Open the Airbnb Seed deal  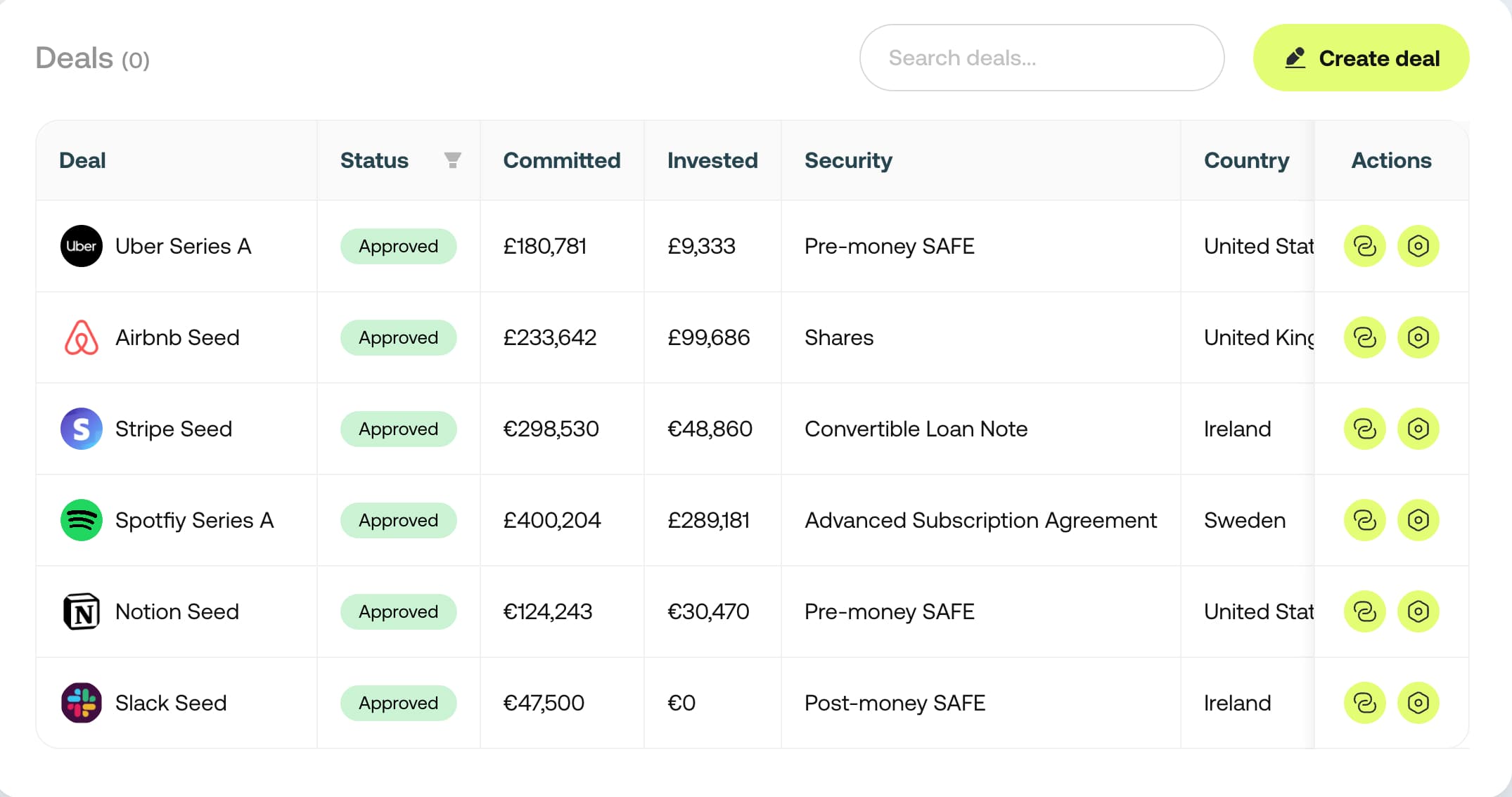click(x=177, y=337)
